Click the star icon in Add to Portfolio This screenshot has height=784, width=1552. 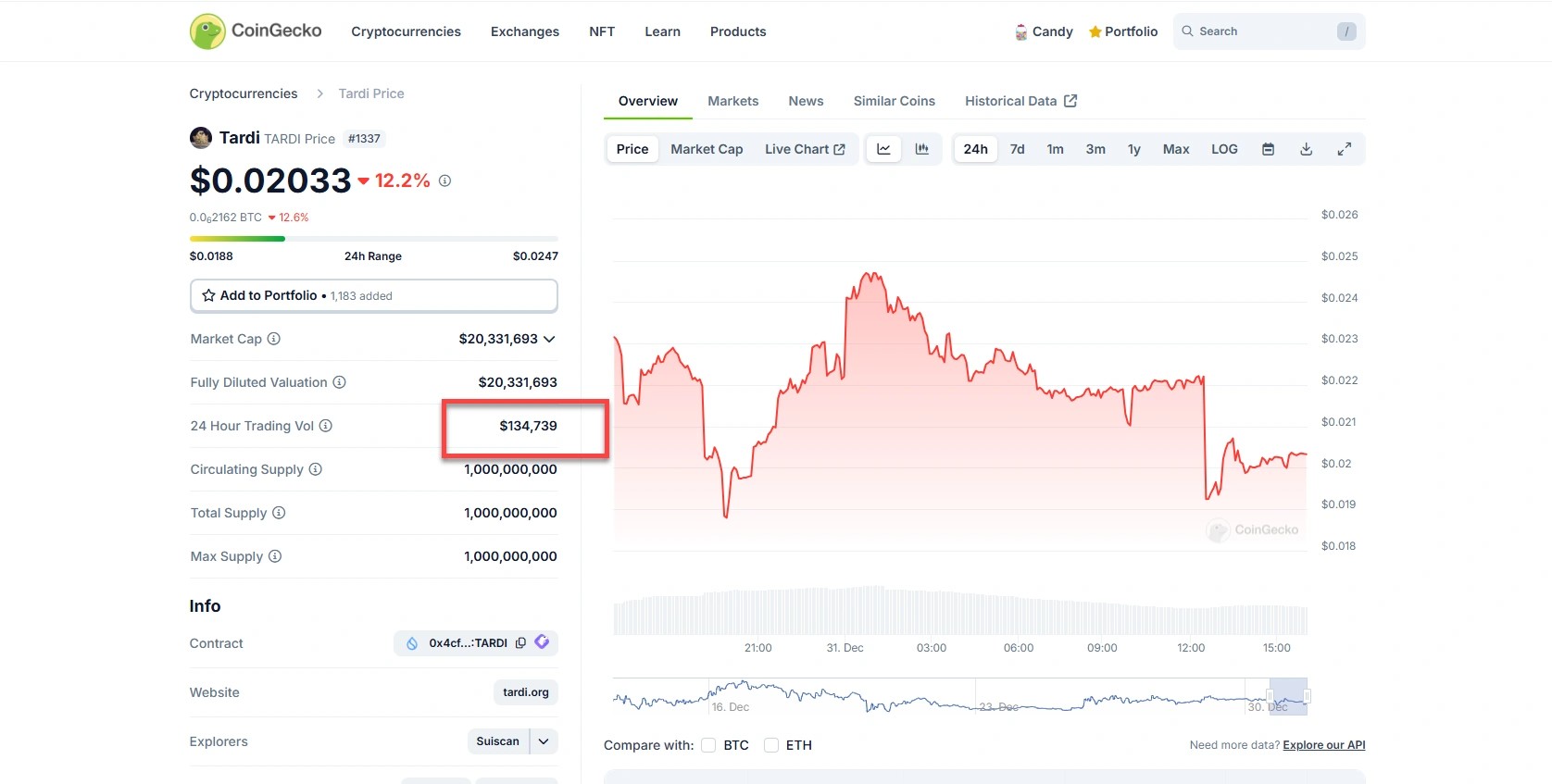[x=208, y=296]
